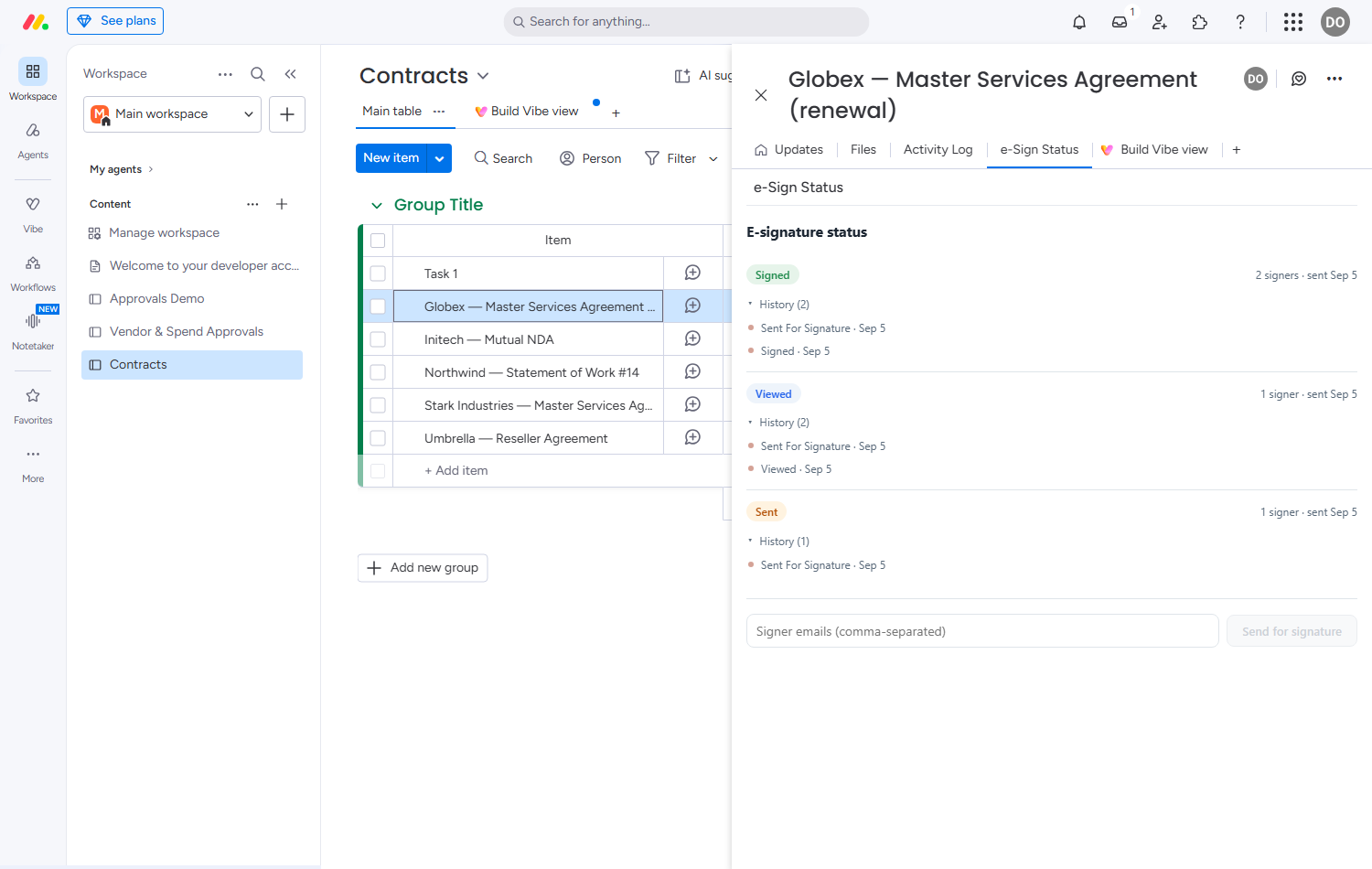Open the New item dropdown arrow
1372x869 pixels.
(x=439, y=158)
